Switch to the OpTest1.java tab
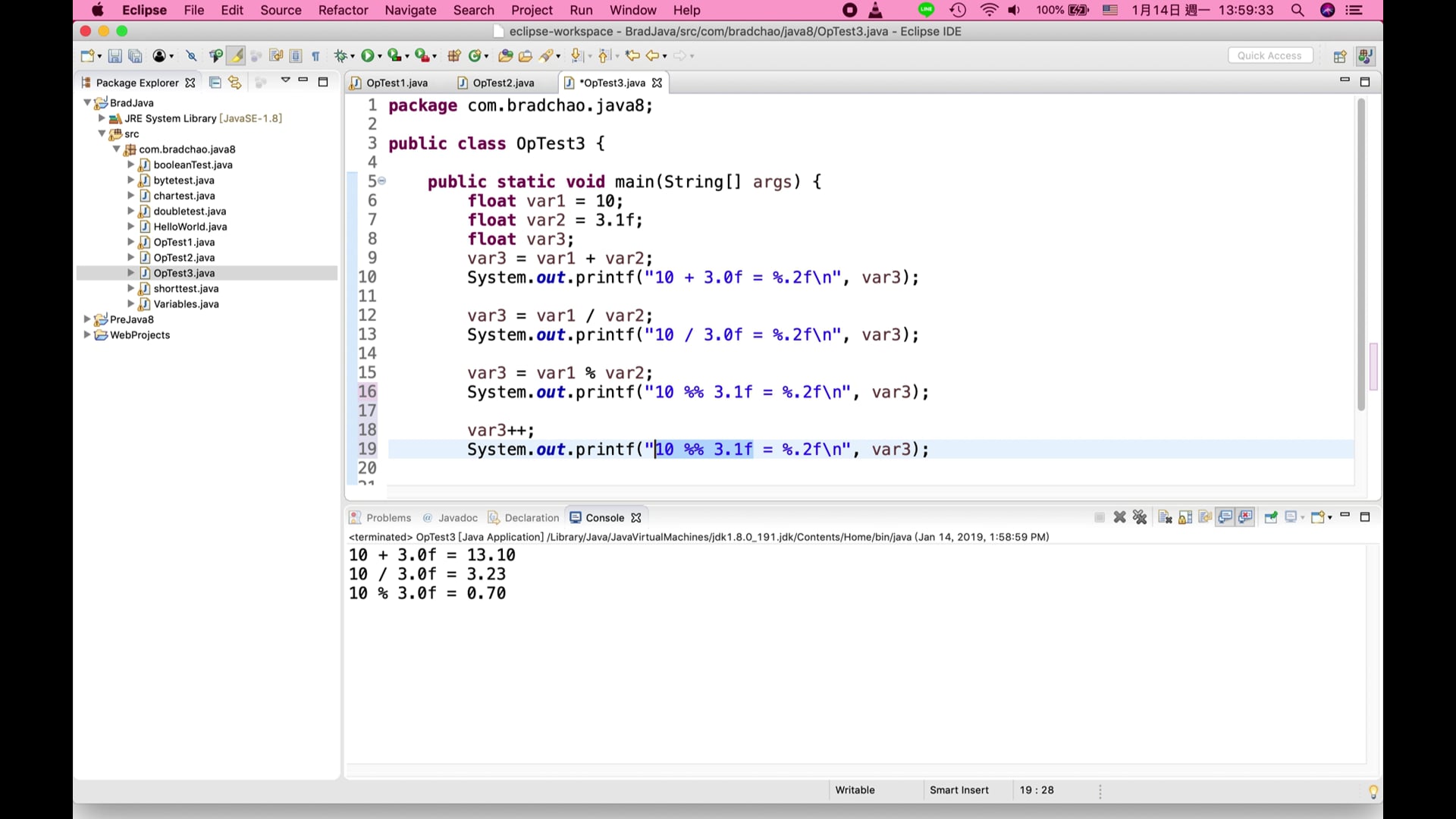The image size is (1456, 819). coord(397,83)
